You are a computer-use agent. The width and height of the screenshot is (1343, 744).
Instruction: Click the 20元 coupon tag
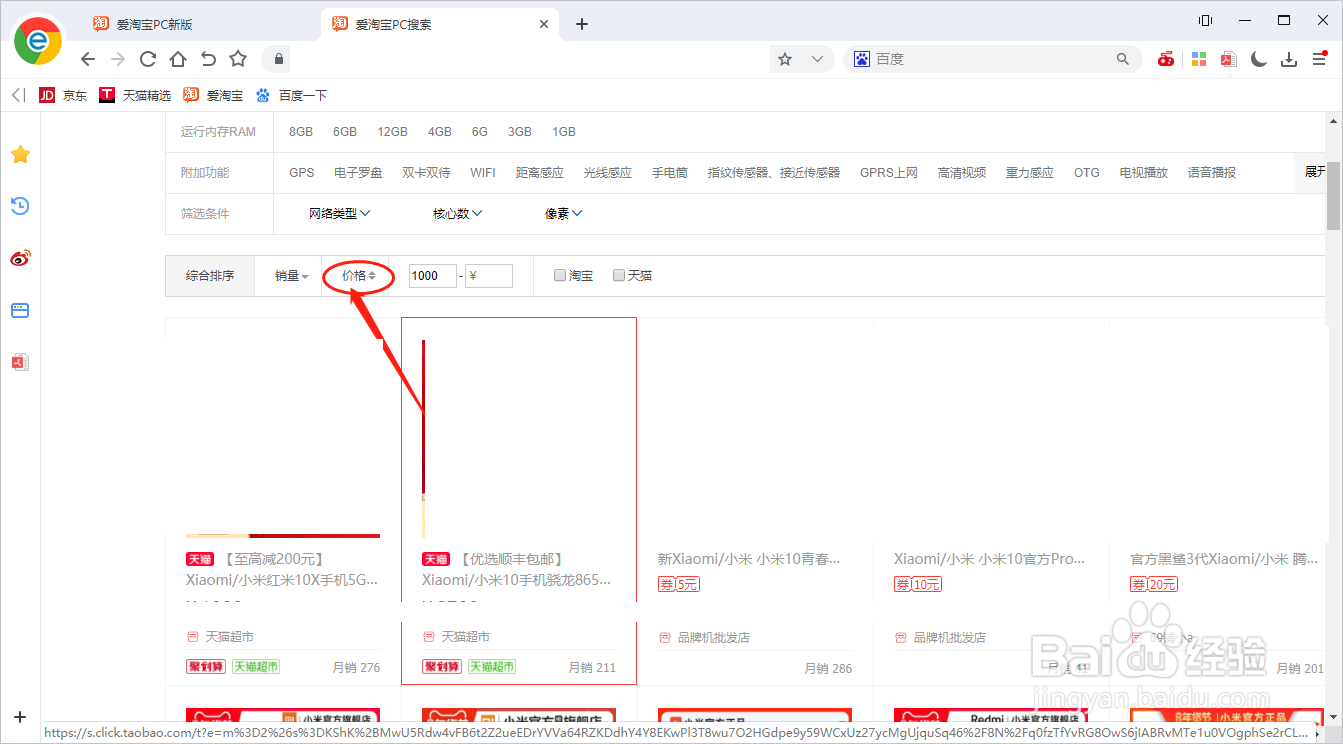1154,584
